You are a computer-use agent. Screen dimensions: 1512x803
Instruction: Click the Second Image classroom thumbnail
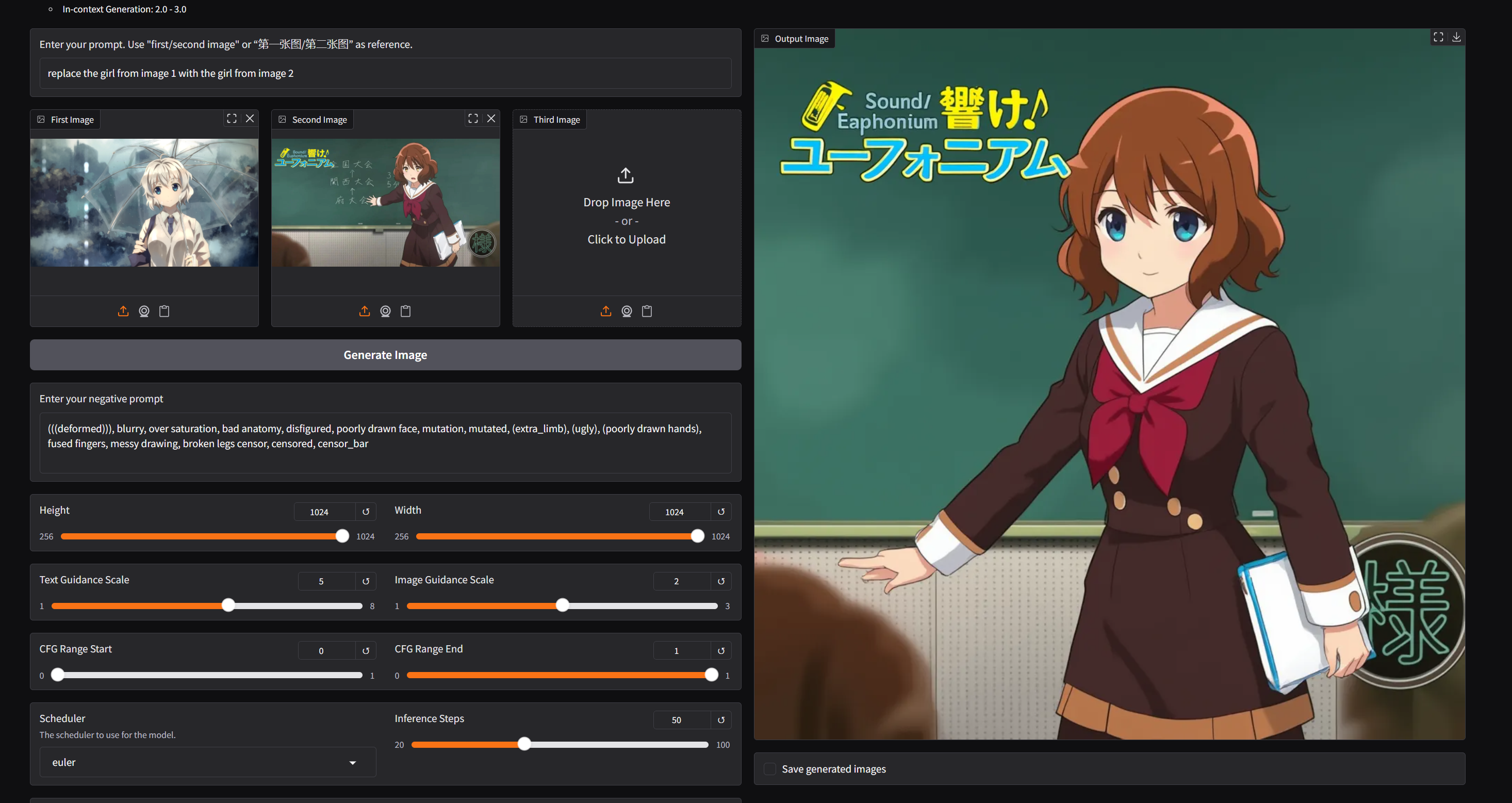pos(386,203)
